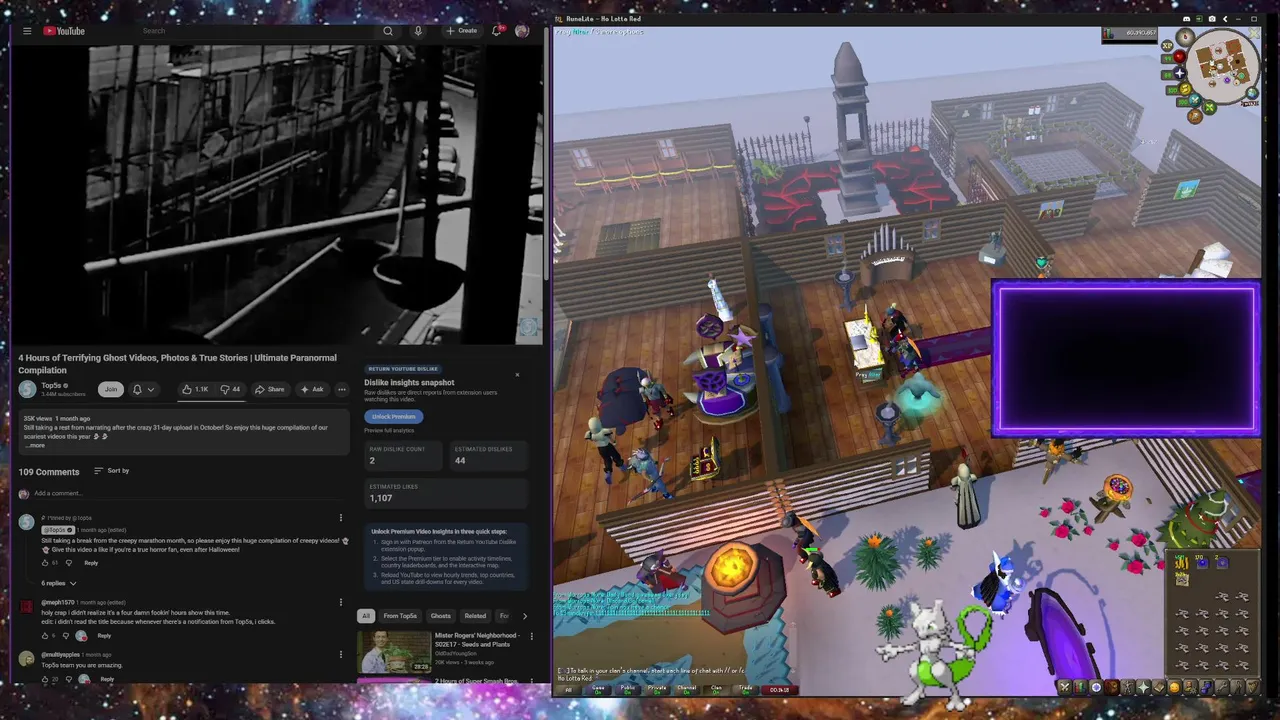Image resolution: width=1280 pixels, height=720 pixels.
Task: Select the Public chat tab
Action: (627, 689)
